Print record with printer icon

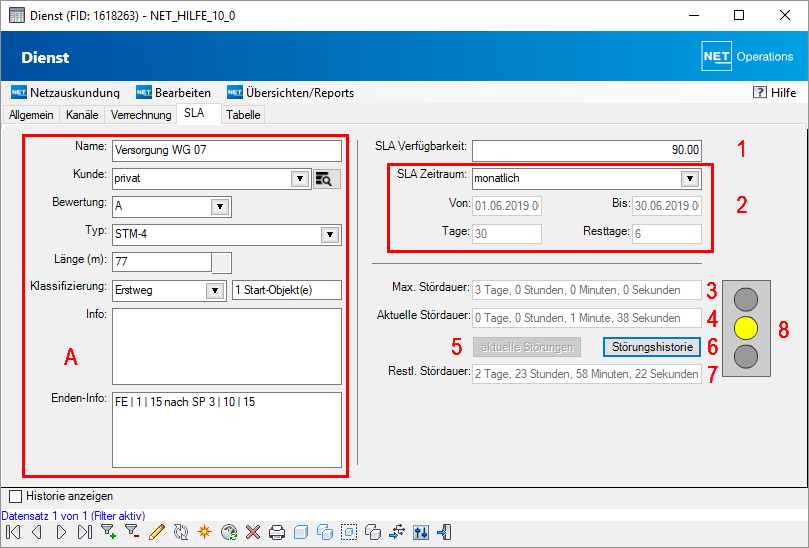coord(277,532)
